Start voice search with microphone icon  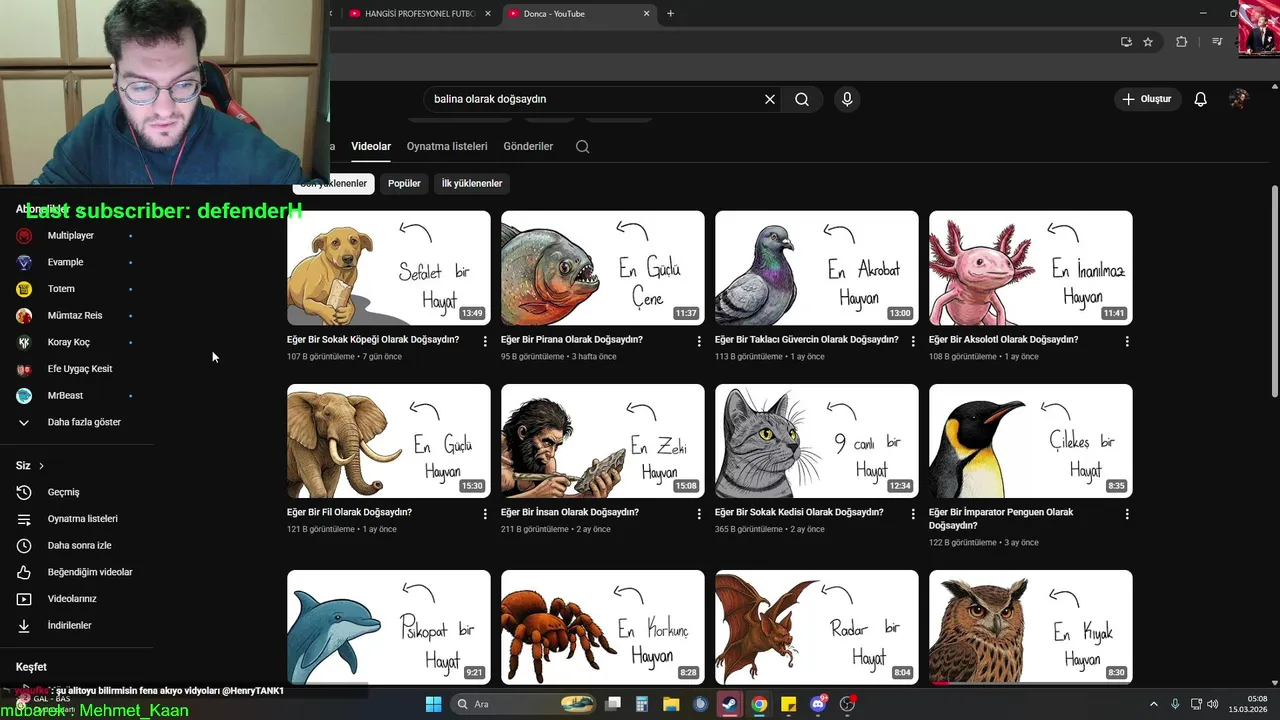coord(847,99)
